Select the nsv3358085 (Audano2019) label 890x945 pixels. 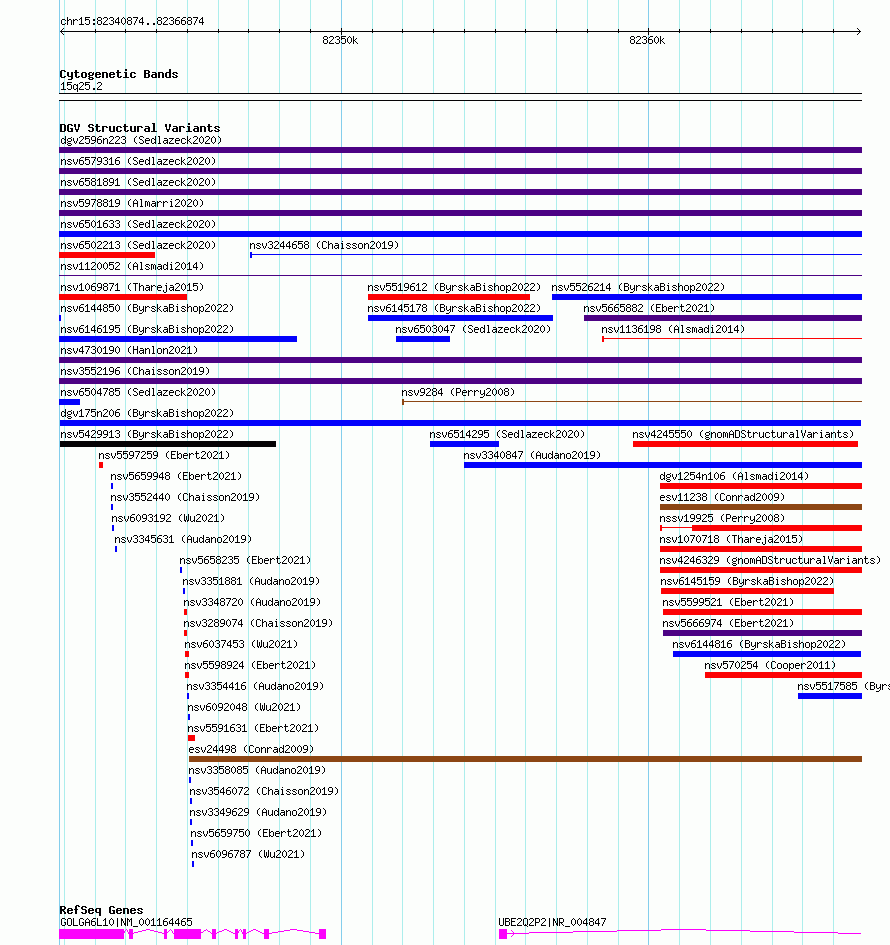pyautogui.click(x=257, y=771)
